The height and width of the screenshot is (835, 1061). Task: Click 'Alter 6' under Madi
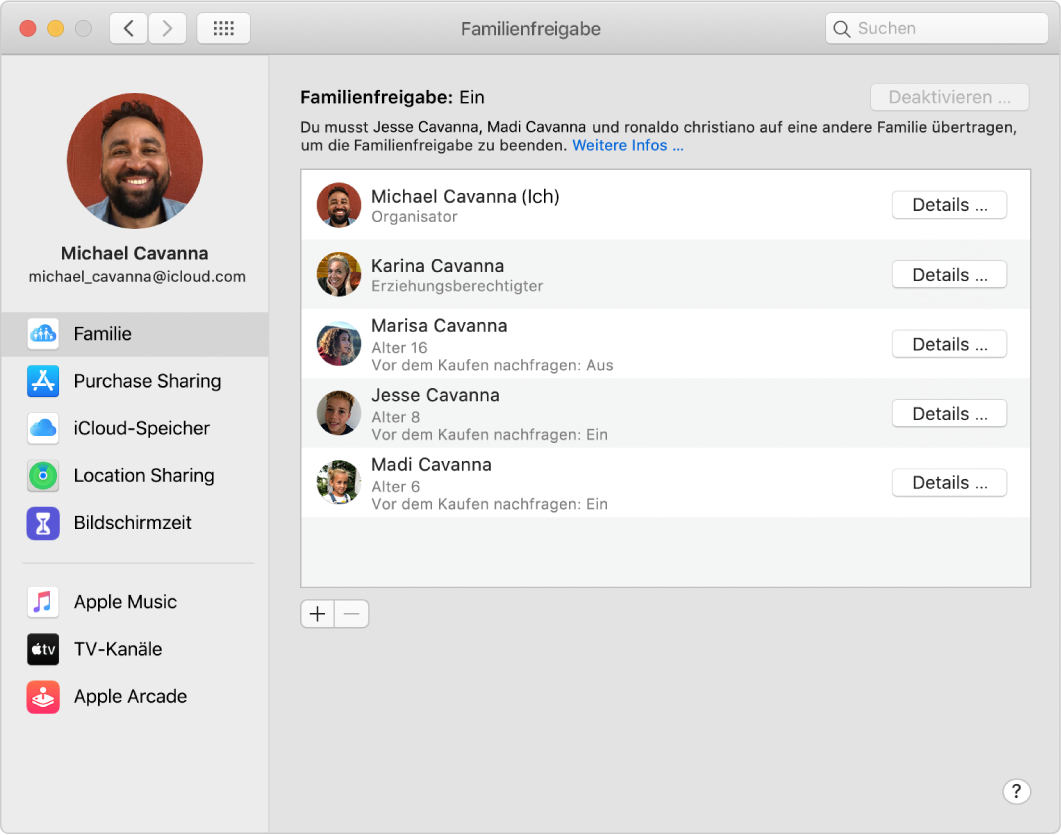395,487
